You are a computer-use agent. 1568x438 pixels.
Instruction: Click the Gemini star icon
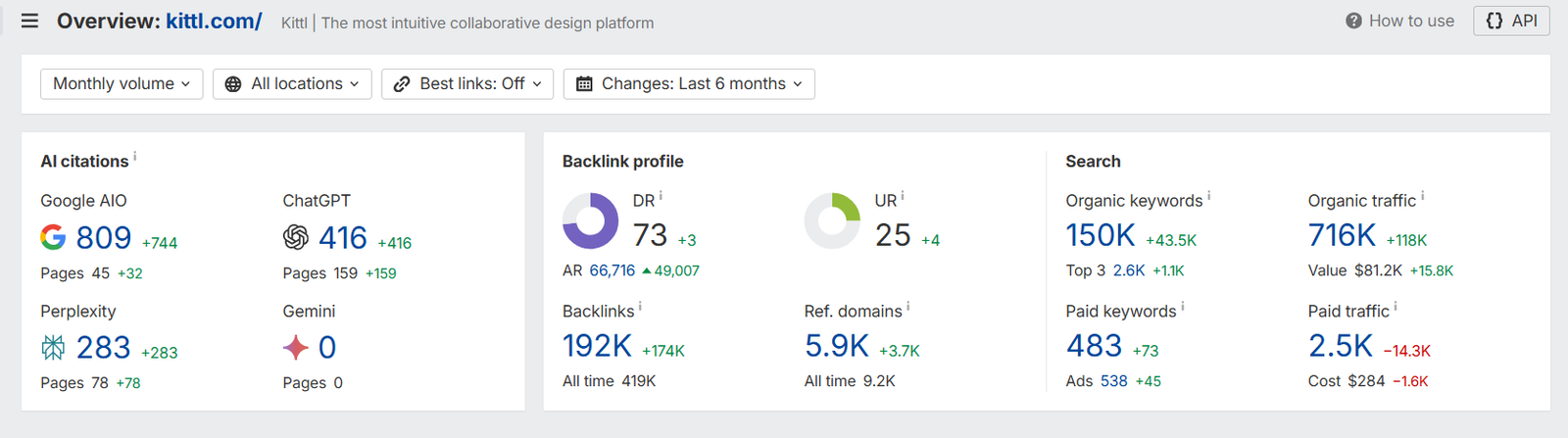296,347
